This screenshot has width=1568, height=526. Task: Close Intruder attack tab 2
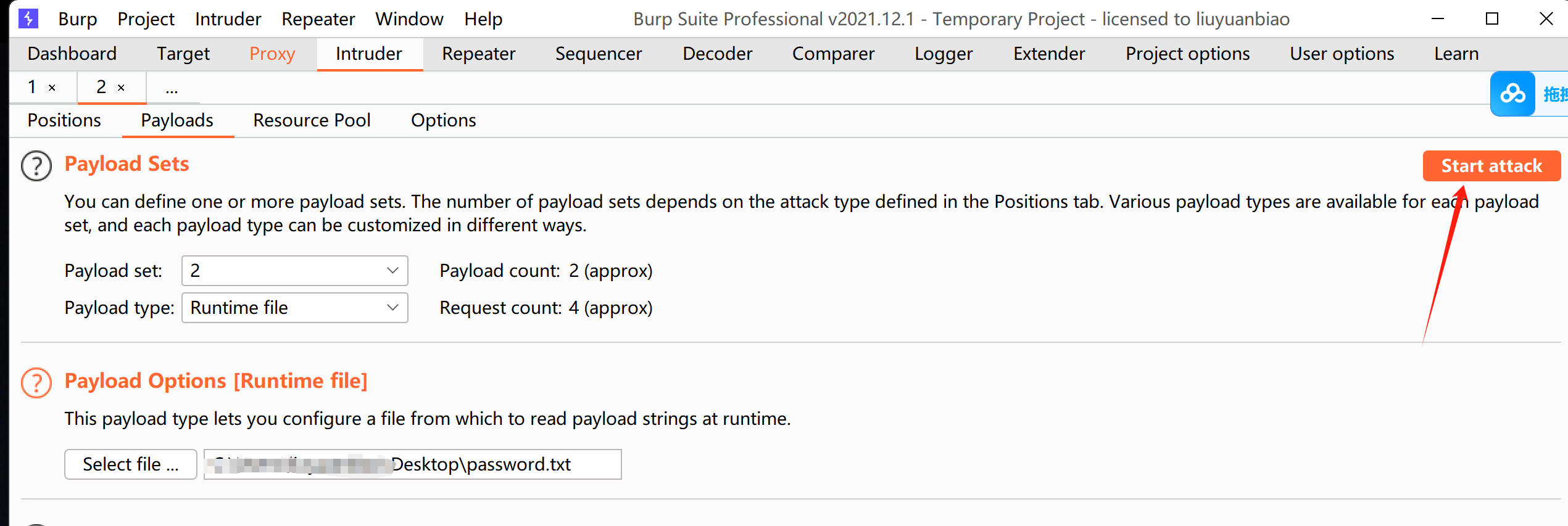(x=122, y=88)
